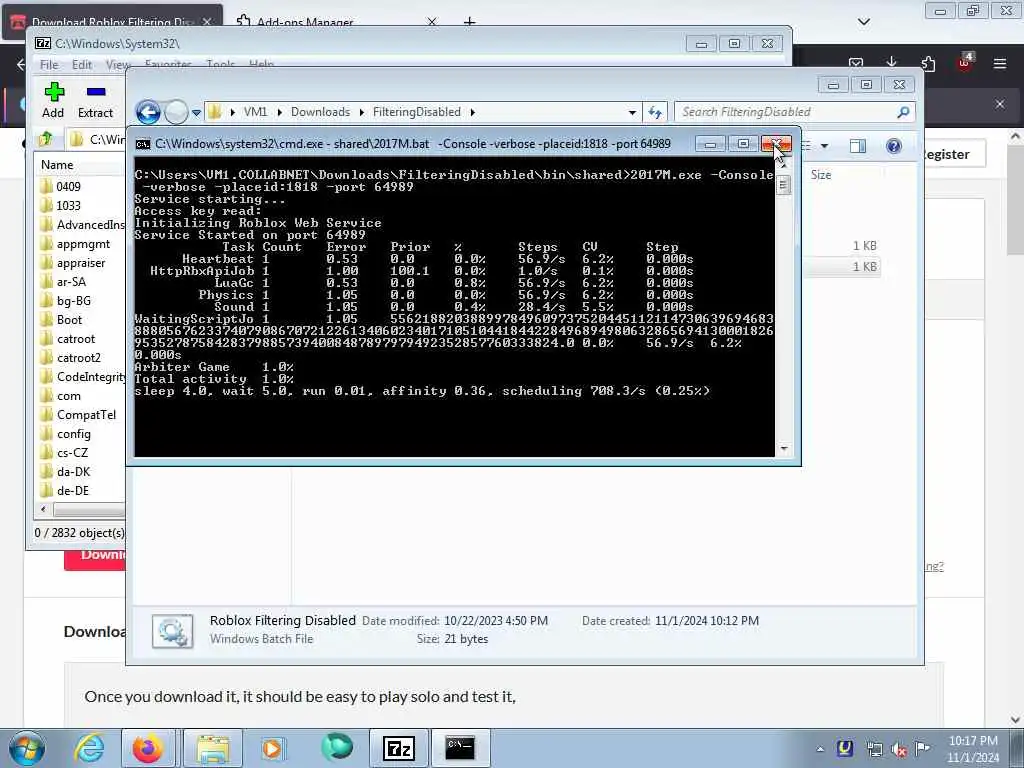The image size is (1024, 768).
Task: Select the ar-SA folder in 7-Zip
Action: 71,282
